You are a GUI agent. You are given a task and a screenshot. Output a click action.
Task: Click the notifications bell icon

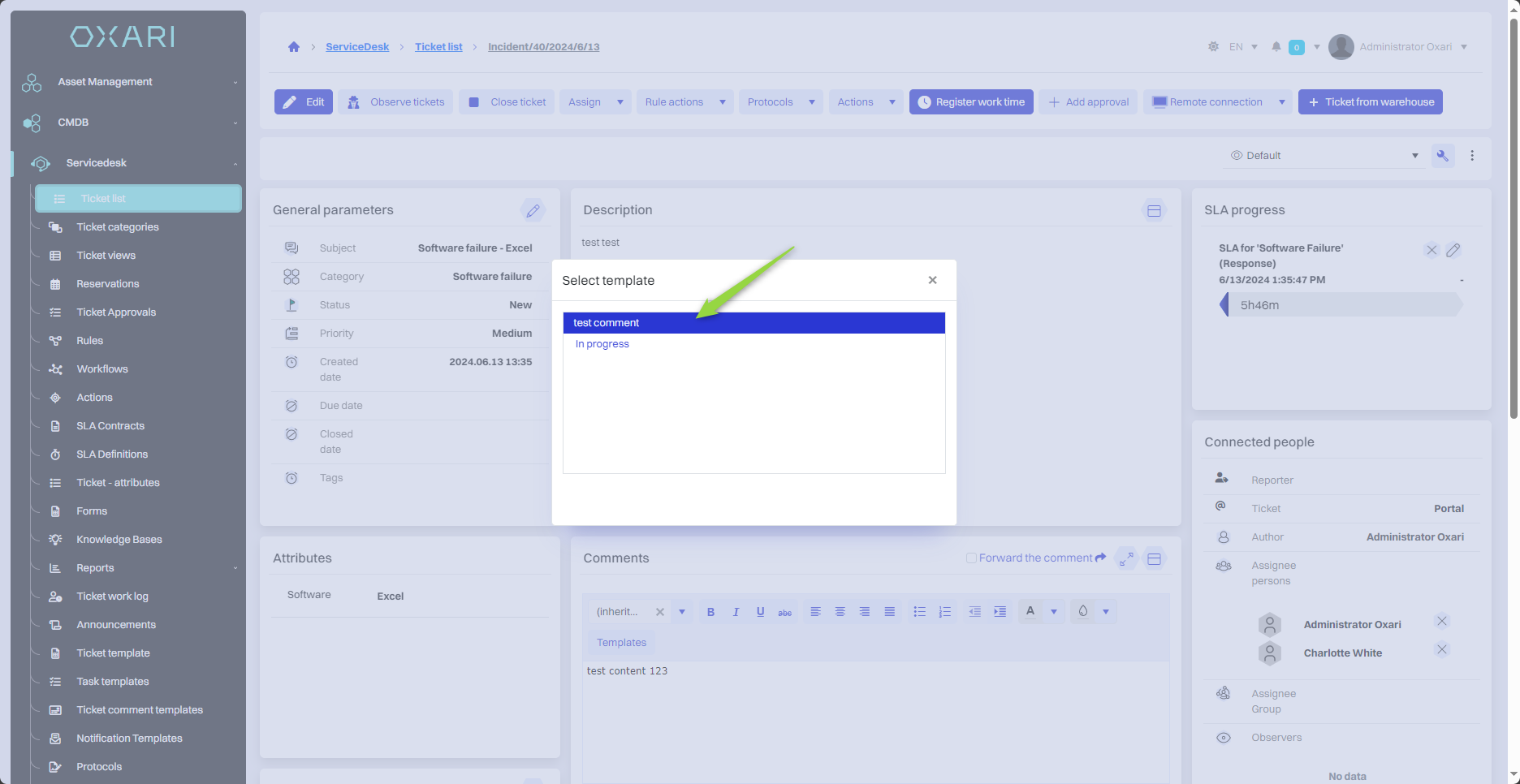tap(1276, 47)
